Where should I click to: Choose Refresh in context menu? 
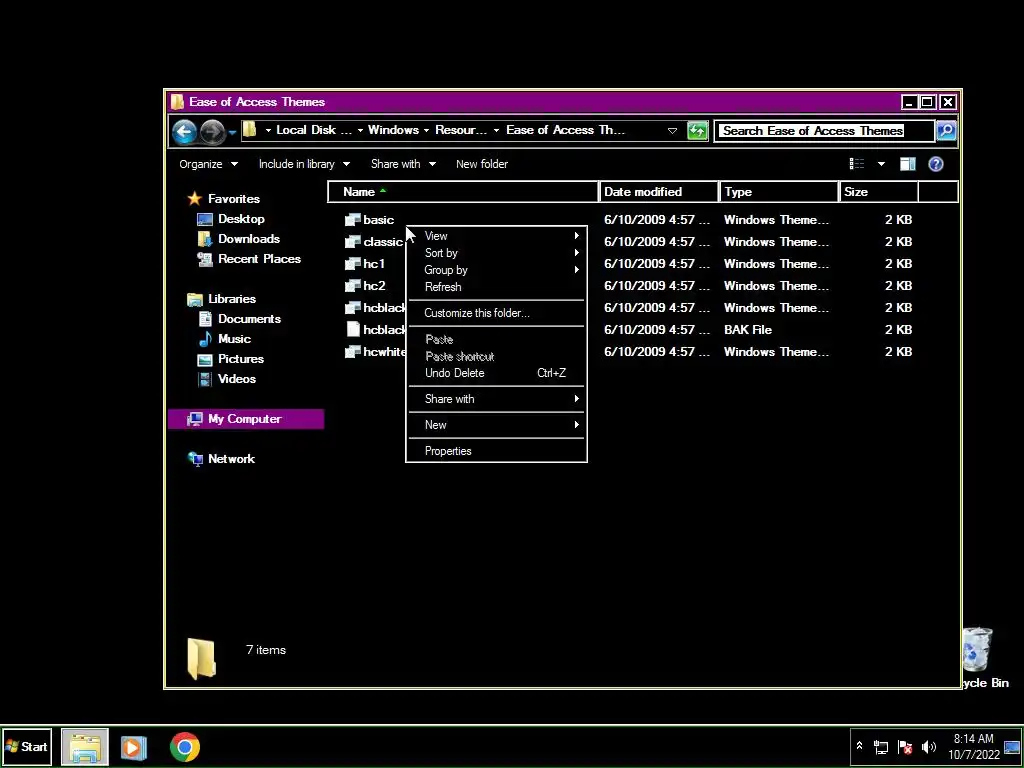(x=496, y=287)
